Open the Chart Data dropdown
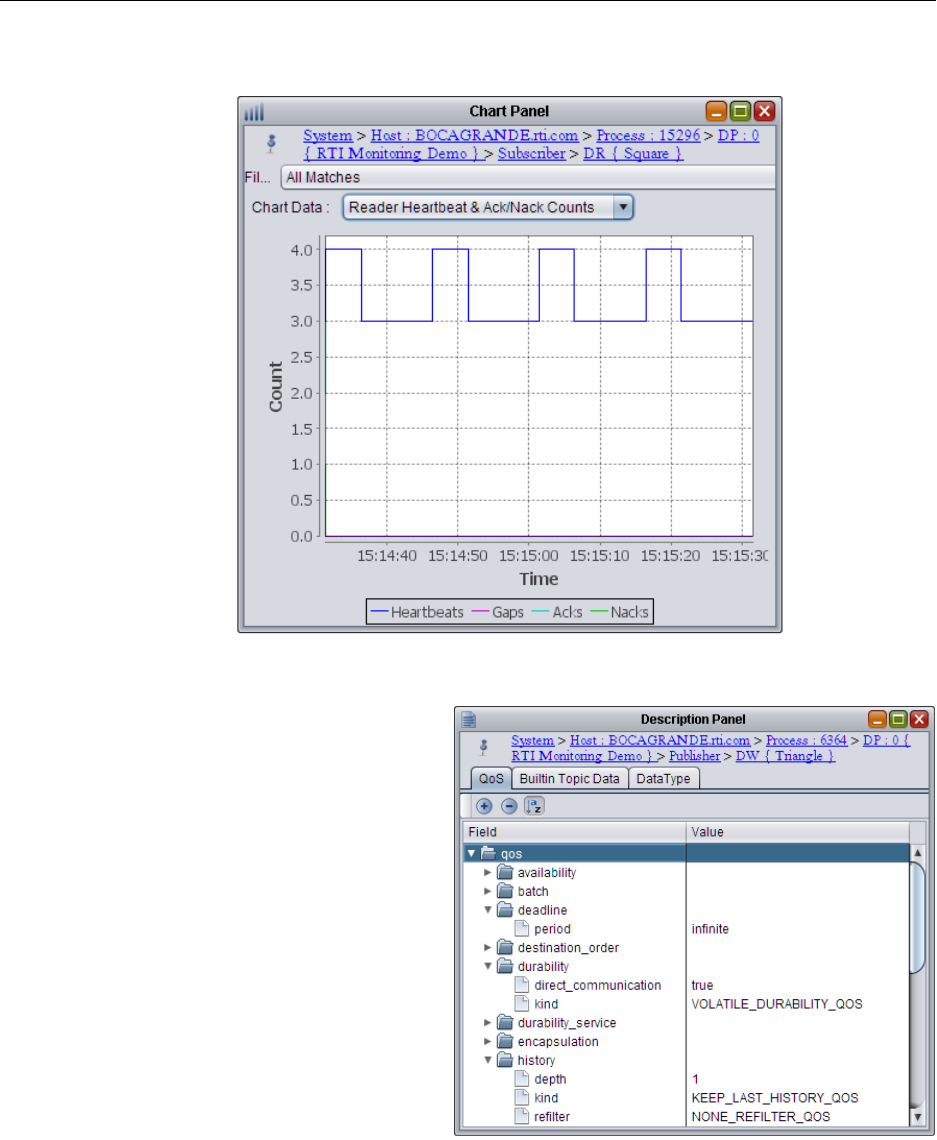 tap(622, 207)
